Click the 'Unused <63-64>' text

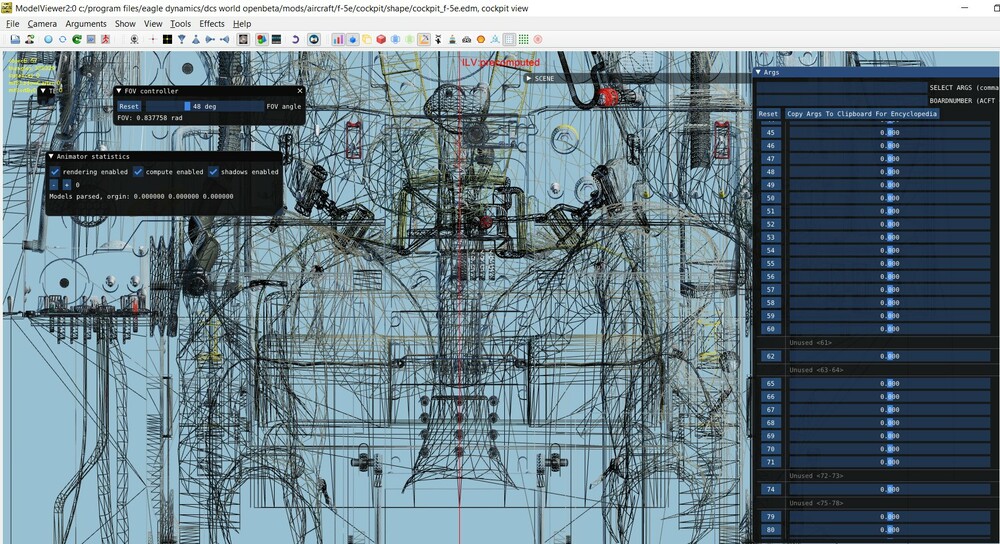(816, 370)
